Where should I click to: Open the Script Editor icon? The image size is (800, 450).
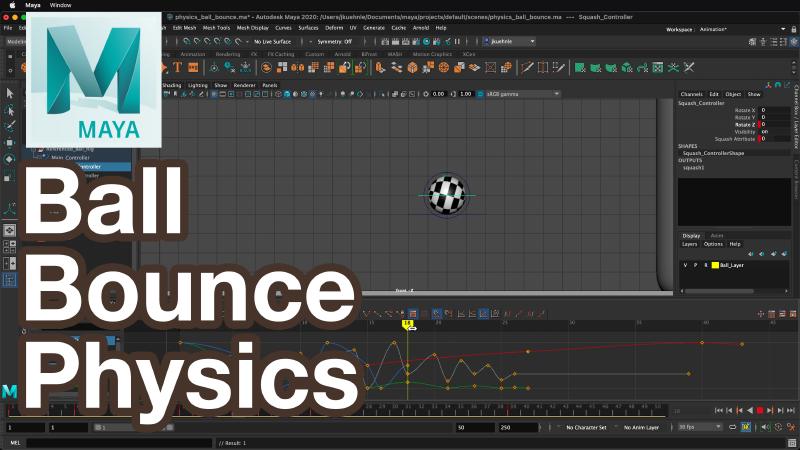791,443
